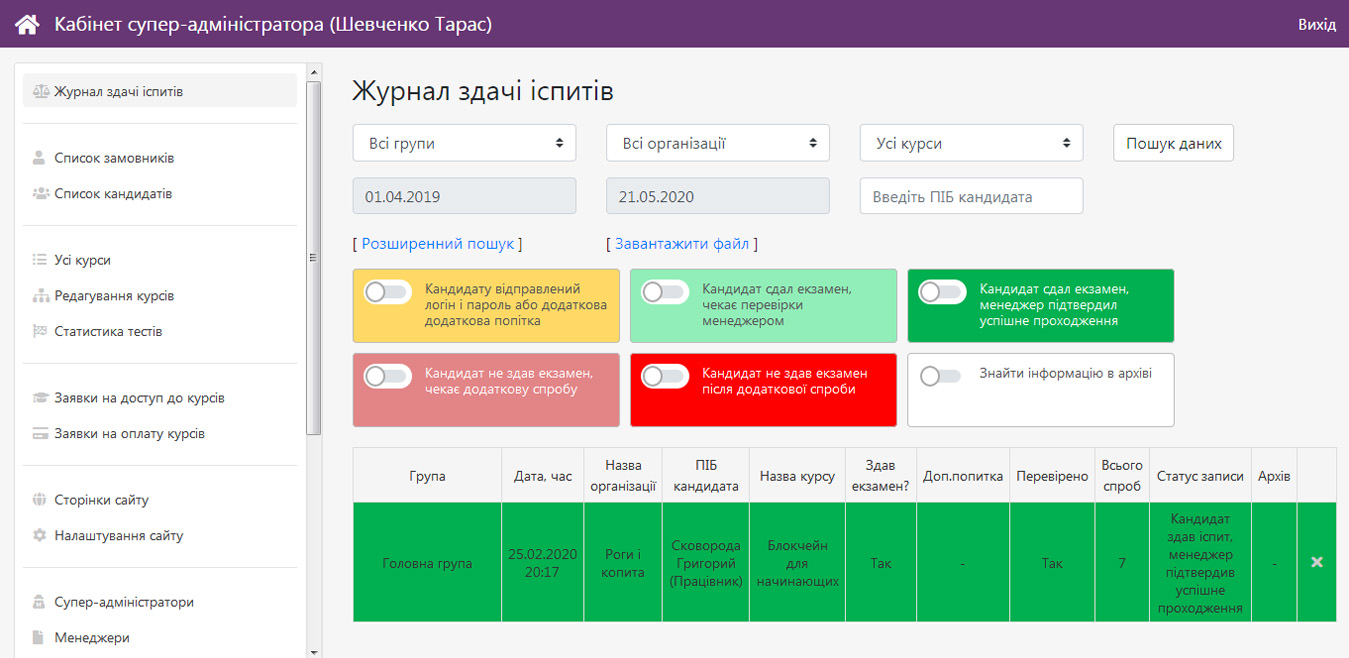Switch on Знайти інформацію в архіві
This screenshot has height=658, width=1349.
point(941,376)
